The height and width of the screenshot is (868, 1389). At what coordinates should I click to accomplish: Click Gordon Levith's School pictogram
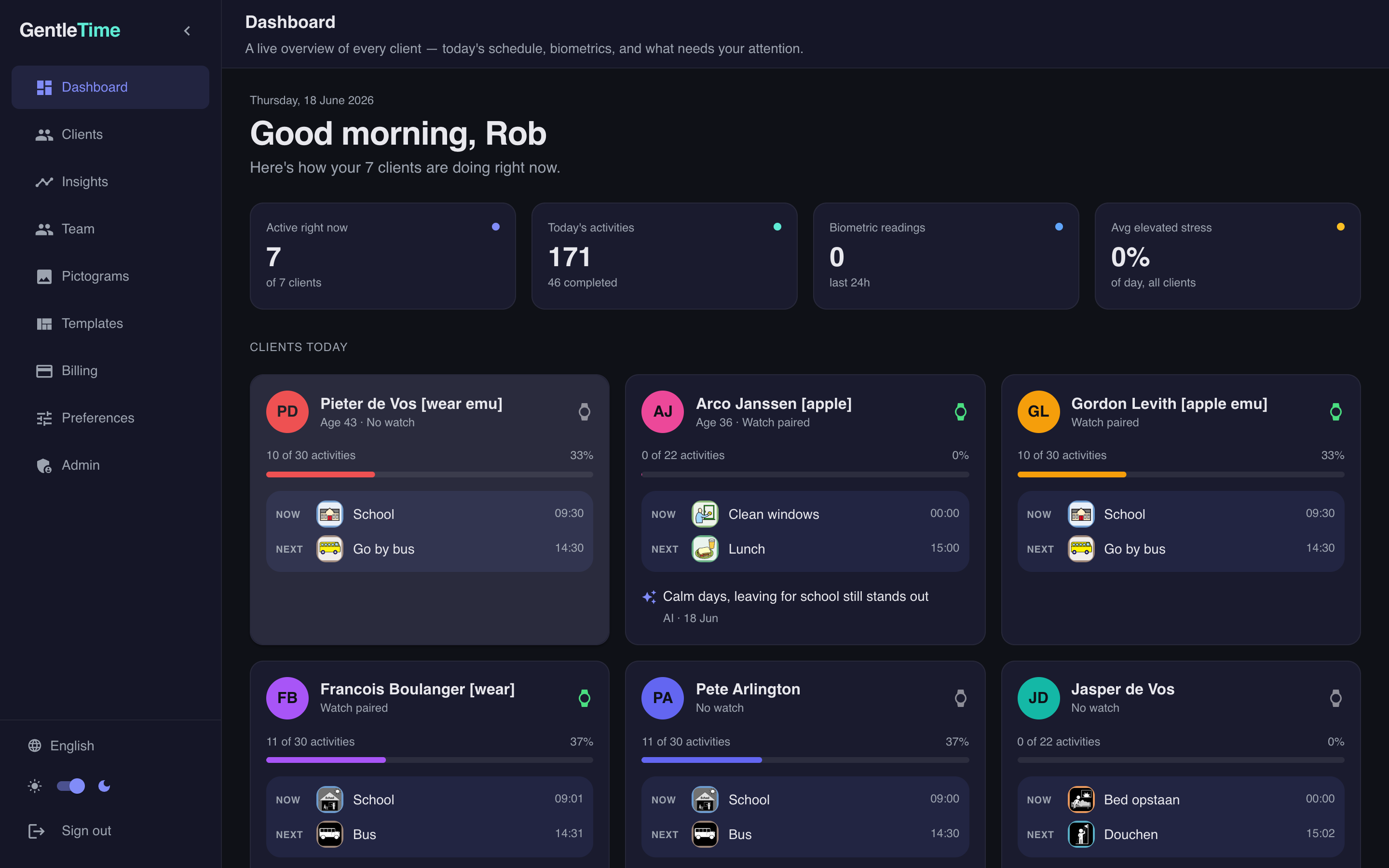[1081, 515]
